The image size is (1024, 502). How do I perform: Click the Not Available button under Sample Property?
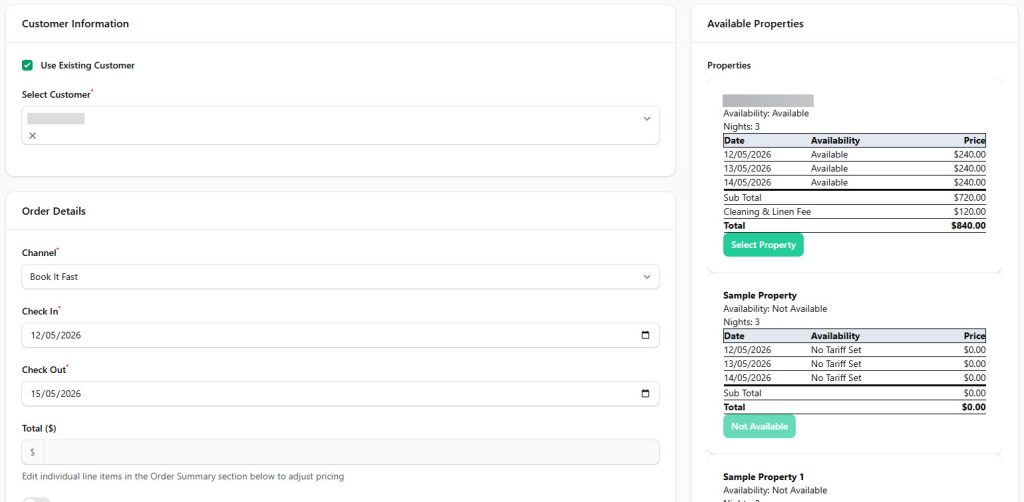pos(759,427)
